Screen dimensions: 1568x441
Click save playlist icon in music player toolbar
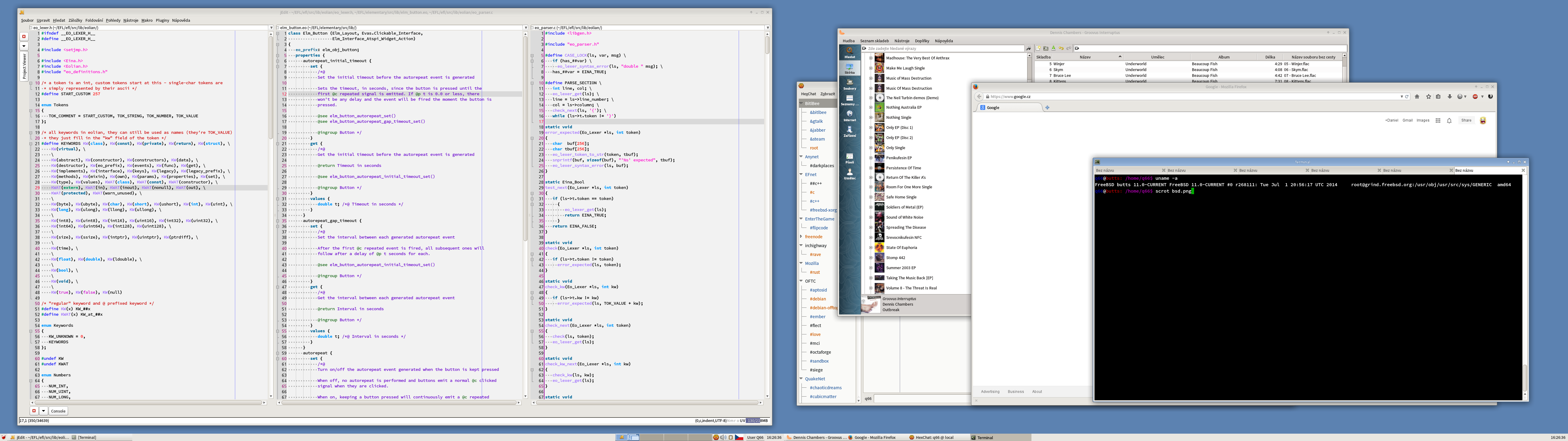click(1053, 48)
